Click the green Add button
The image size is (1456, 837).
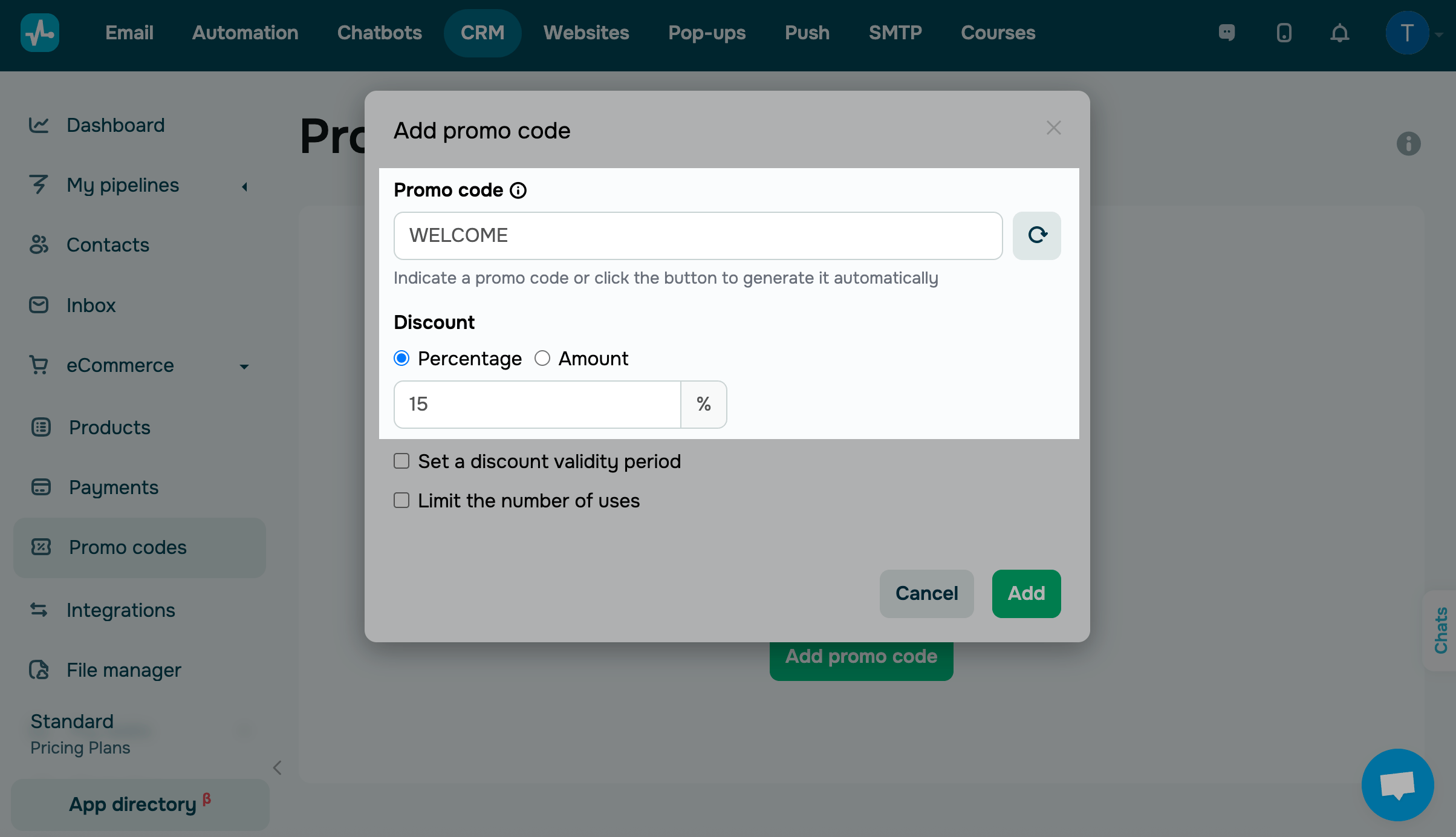pos(1026,593)
